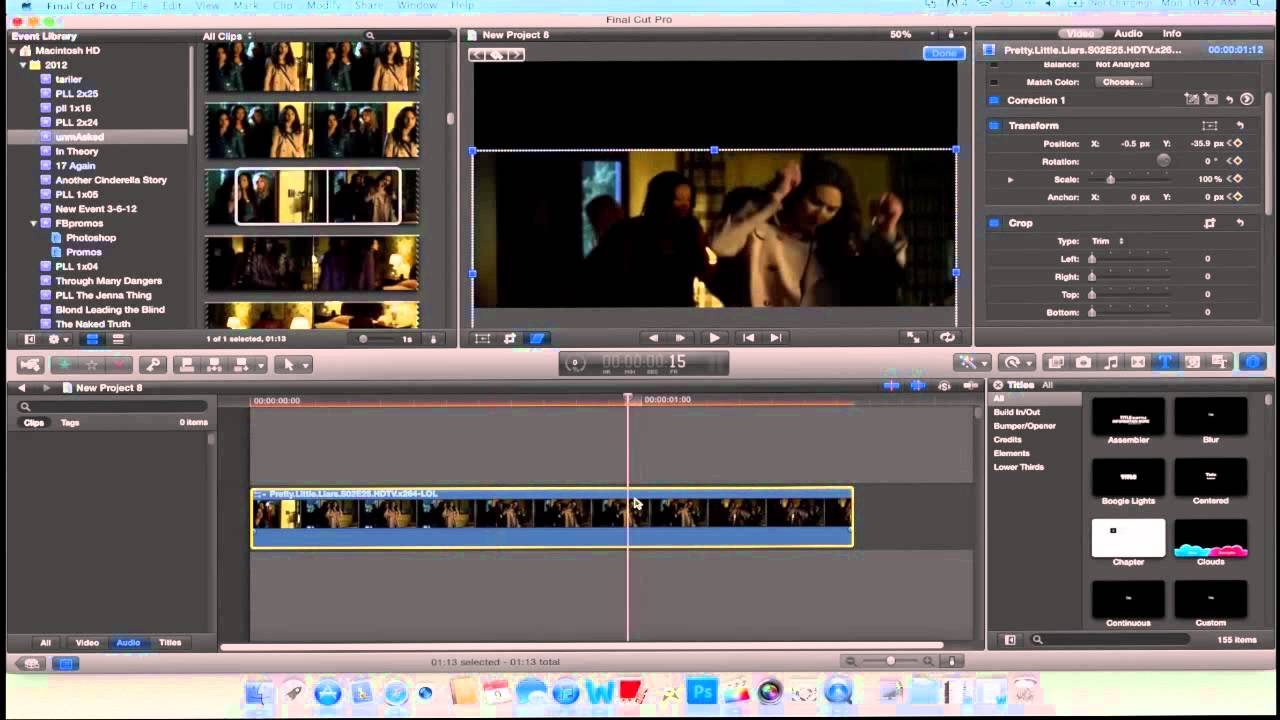Select the Distort tool below viewer
Image resolution: width=1280 pixels, height=720 pixels.
(537, 338)
